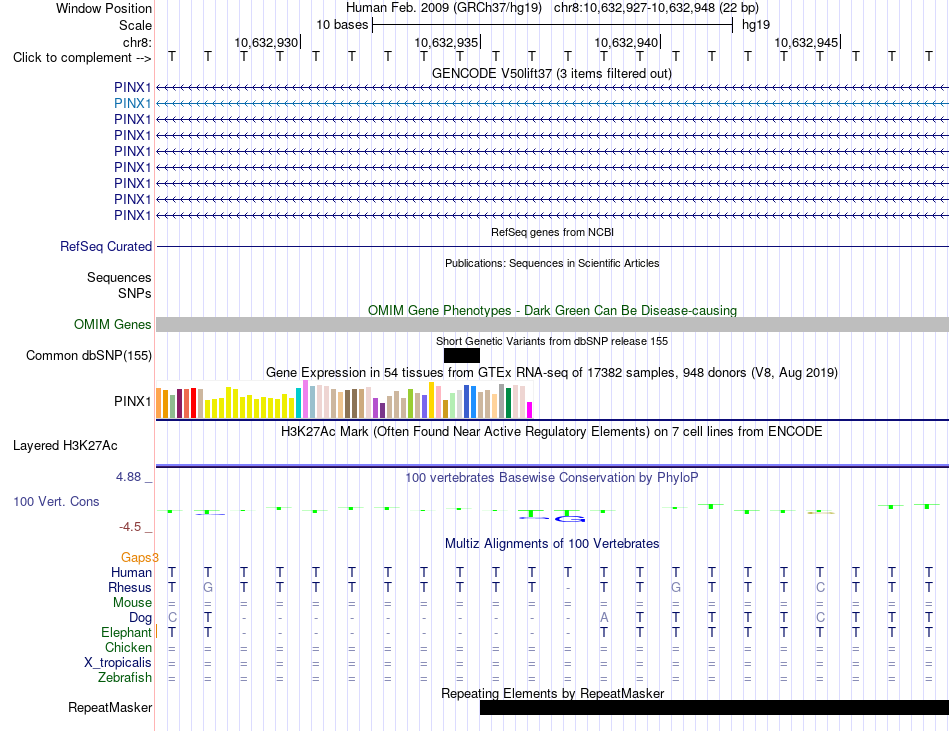Screen dimensions: 950x731
Task: Click 'RefSeq genes from NCBI' title
Action: [x=553, y=232]
